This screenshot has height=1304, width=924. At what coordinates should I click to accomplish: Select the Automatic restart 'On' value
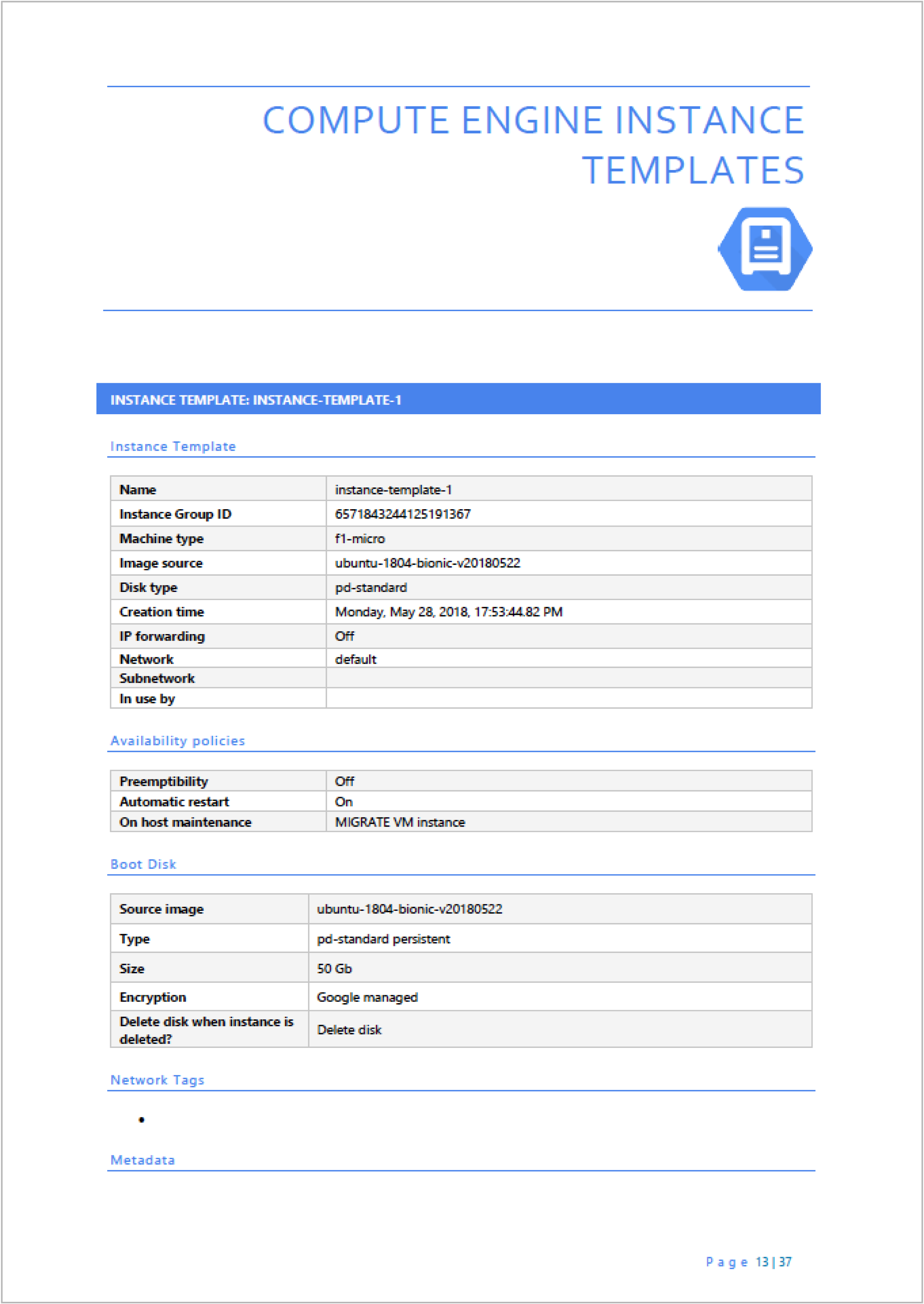344,802
